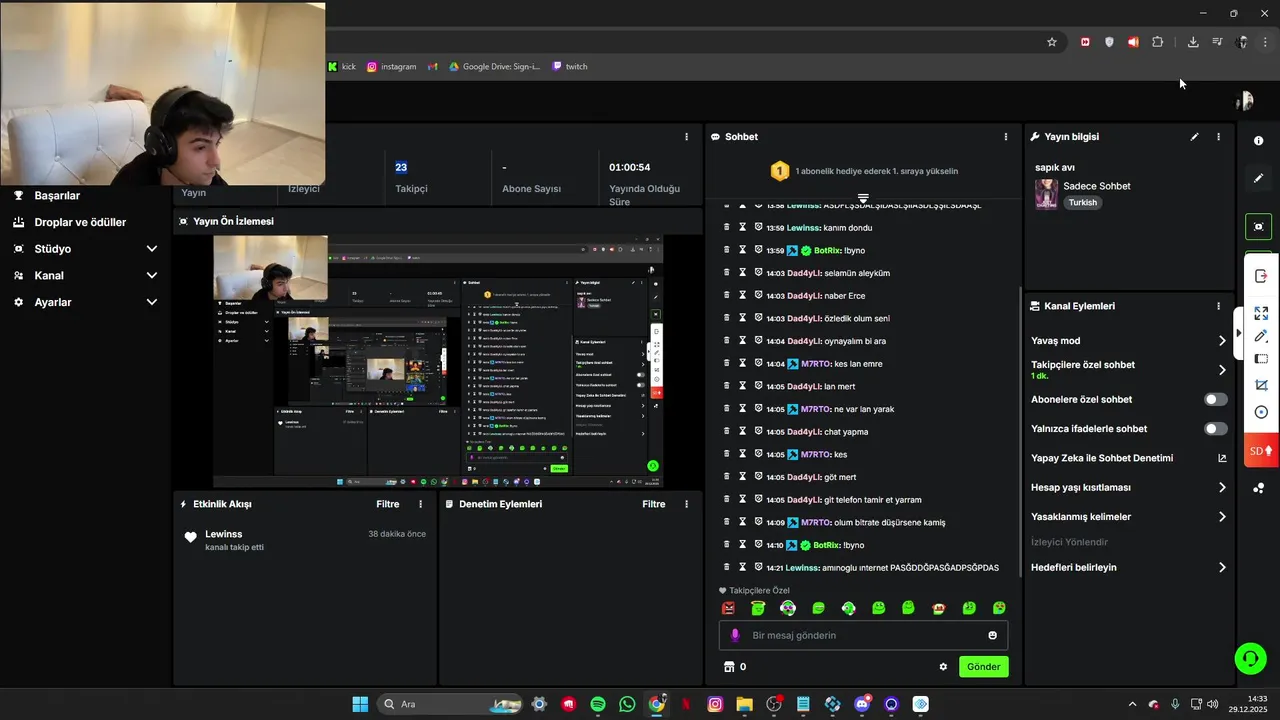Click the green support headset button
This screenshot has height=720, width=1280.
[x=1250, y=658]
